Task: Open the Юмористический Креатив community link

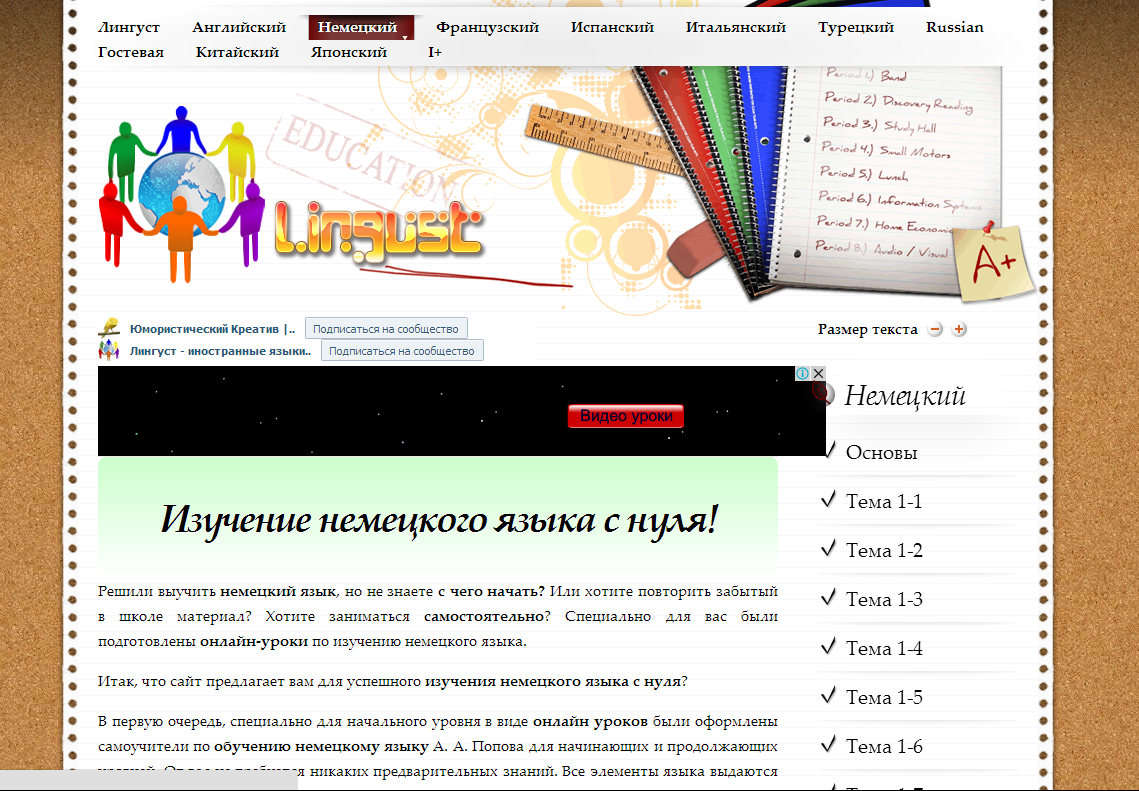Action: click(x=212, y=329)
